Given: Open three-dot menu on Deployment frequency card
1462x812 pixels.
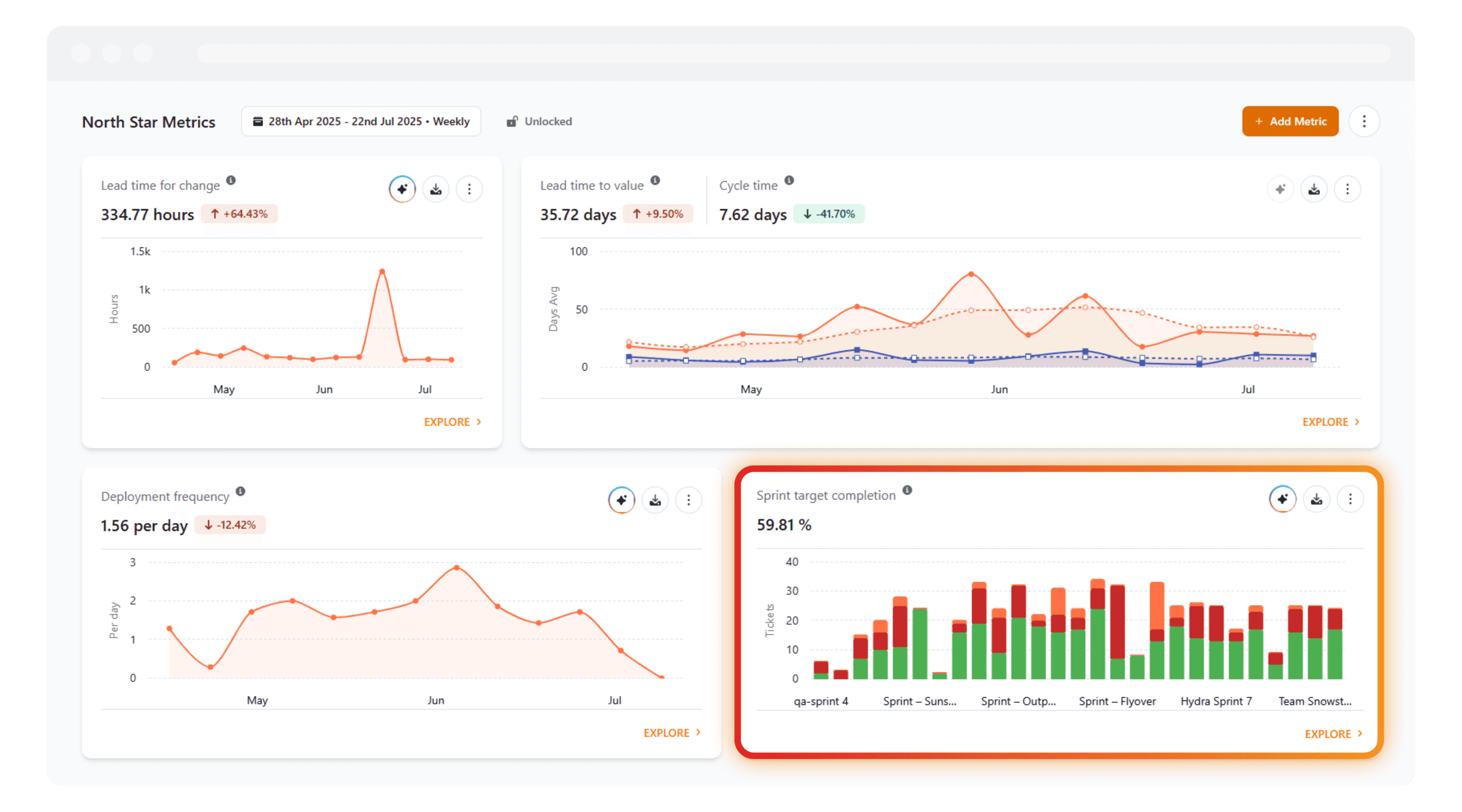Looking at the screenshot, I should (x=689, y=500).
